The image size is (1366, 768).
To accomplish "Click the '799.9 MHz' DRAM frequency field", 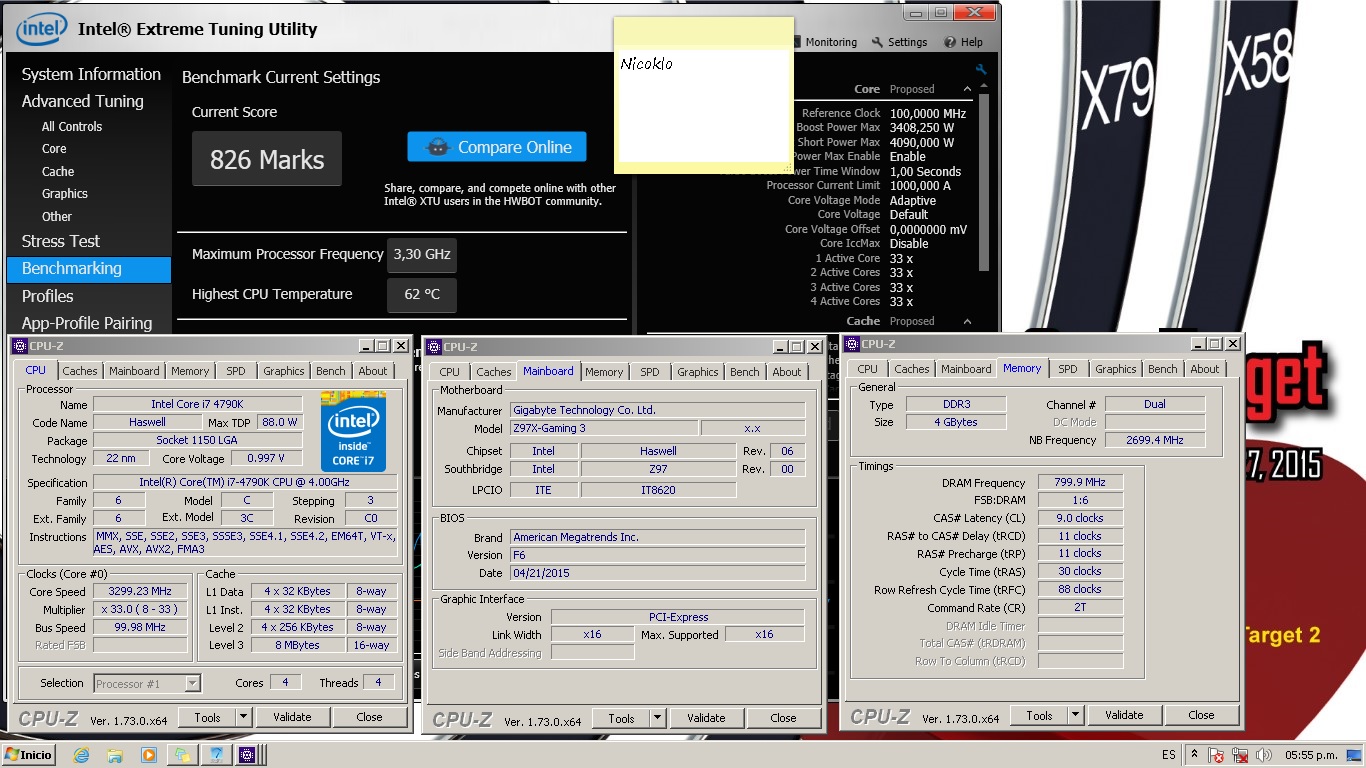I will click(x=1080, y=482).
